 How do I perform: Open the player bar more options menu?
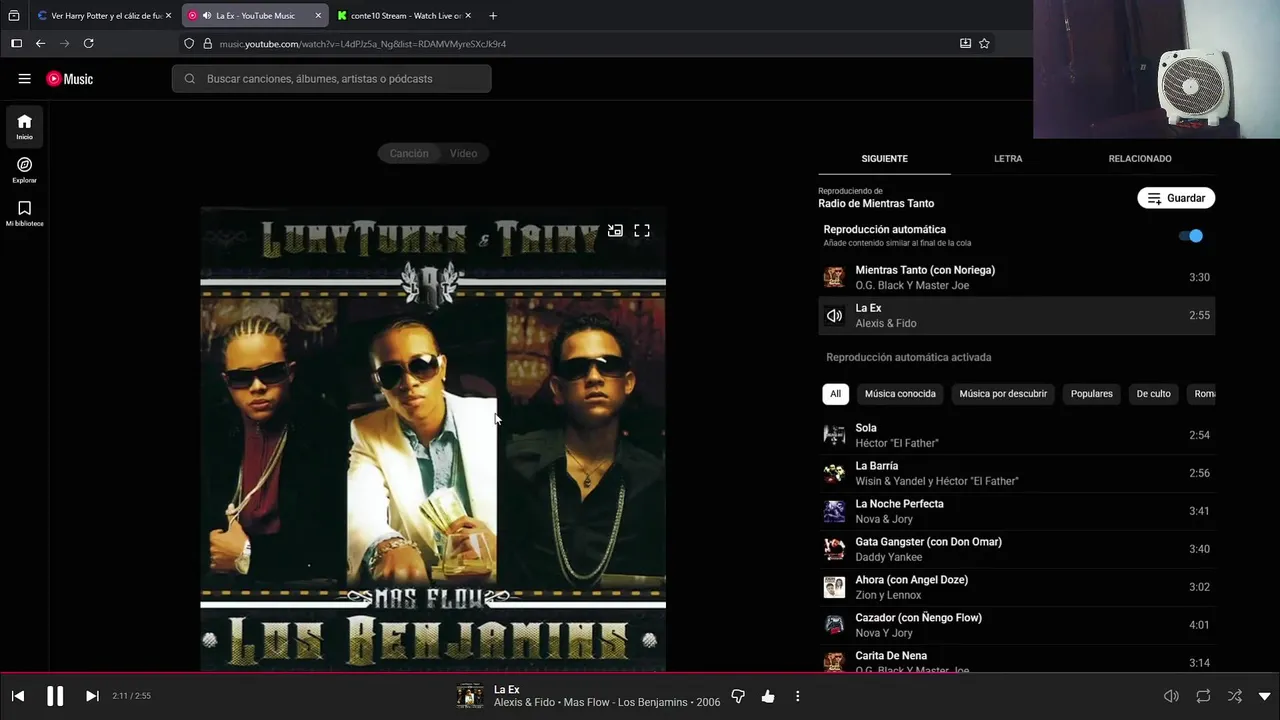click(x=797, y=696)
